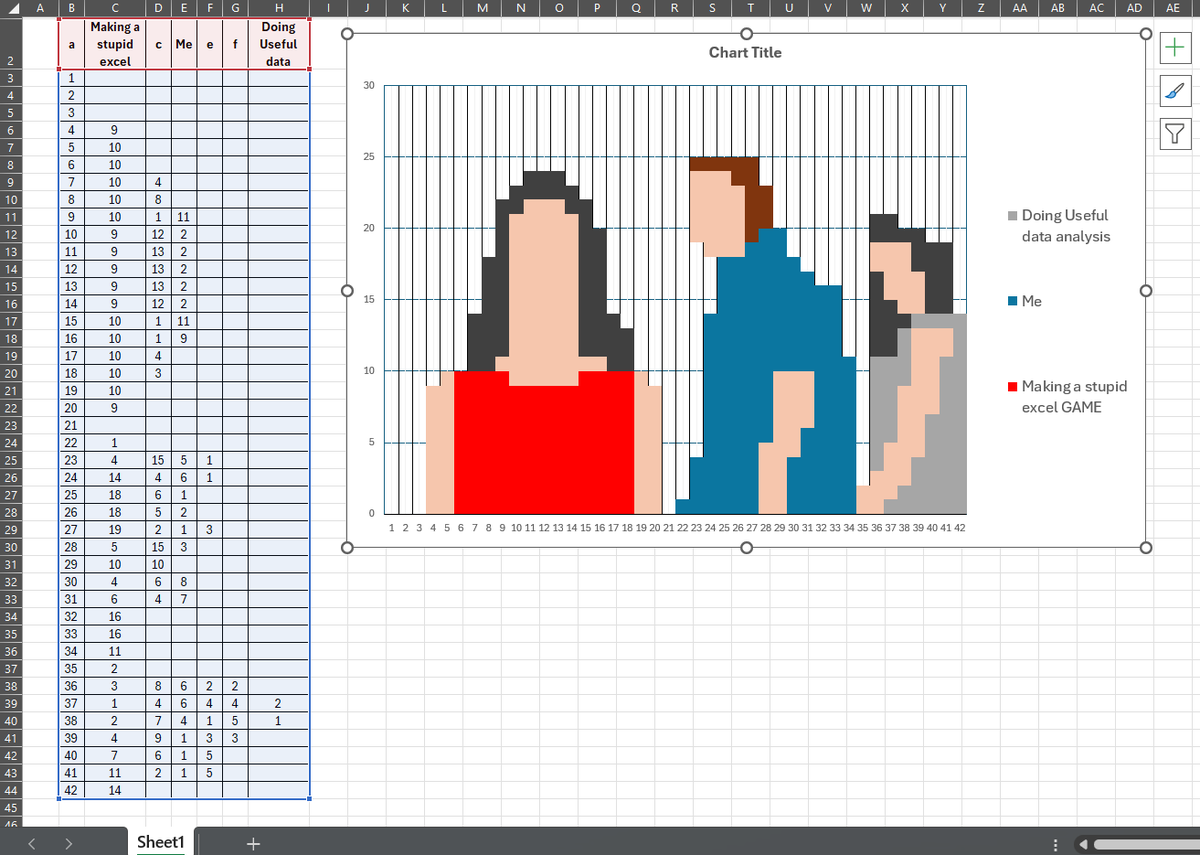
Task: Select the column T header
Action: pyautogui.click(x=750, y=8)
